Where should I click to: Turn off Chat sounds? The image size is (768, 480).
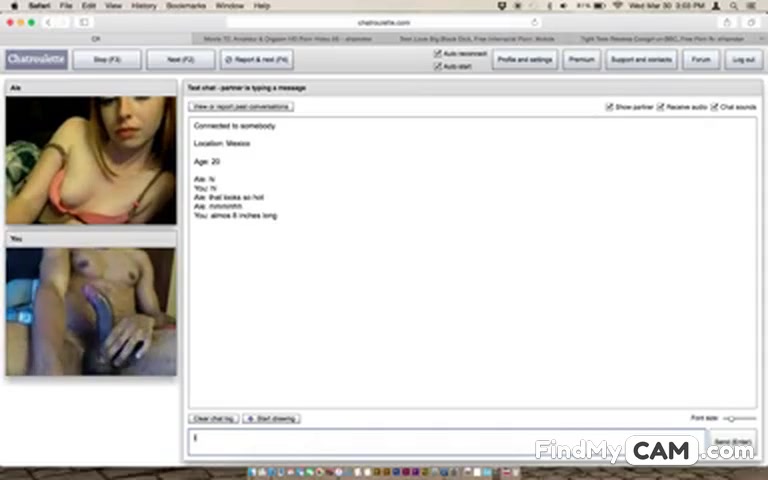[715, 107]
